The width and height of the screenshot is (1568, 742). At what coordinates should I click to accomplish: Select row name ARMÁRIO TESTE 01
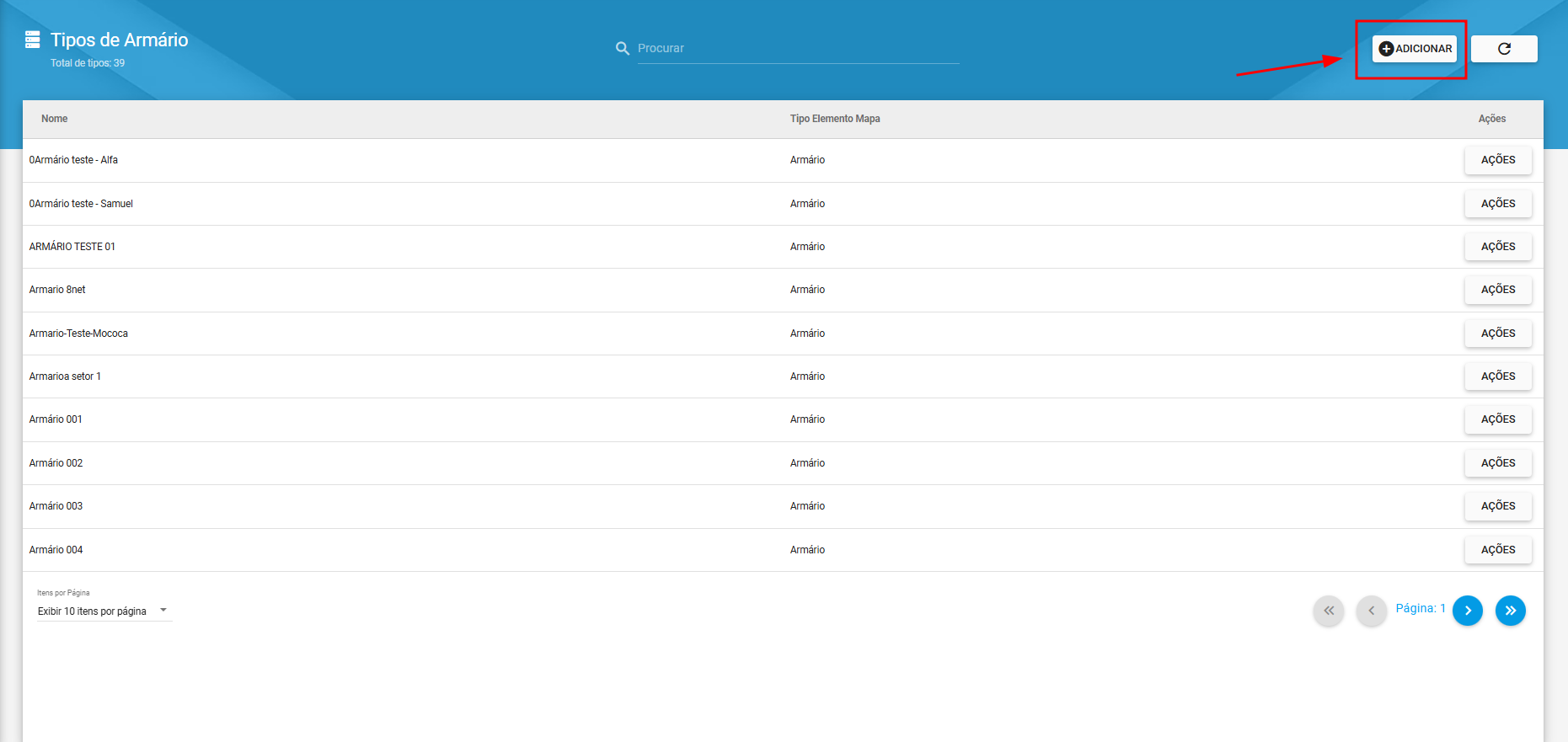[72, 247]
